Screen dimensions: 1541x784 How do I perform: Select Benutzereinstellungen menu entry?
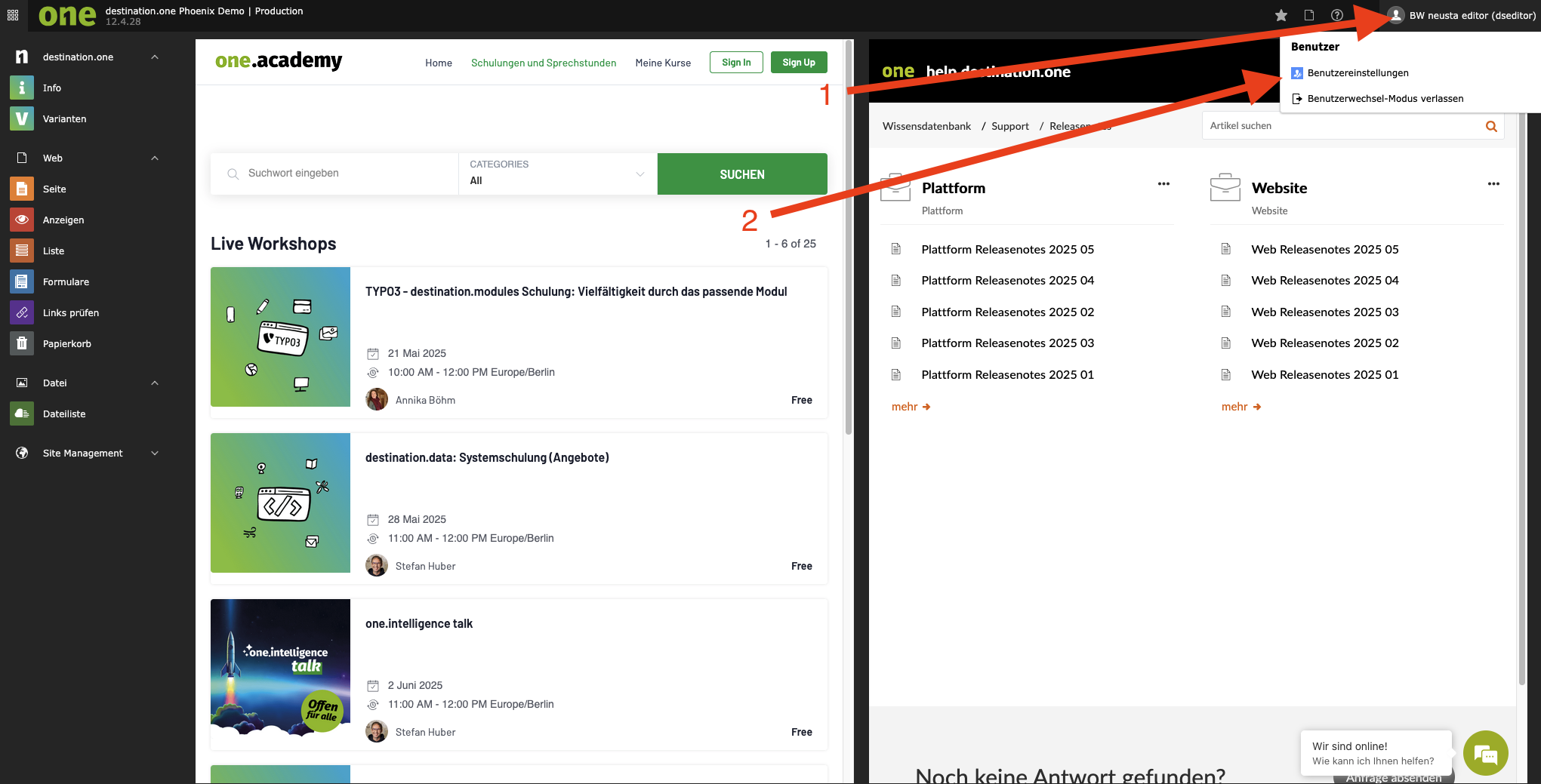click(1358, 73)
